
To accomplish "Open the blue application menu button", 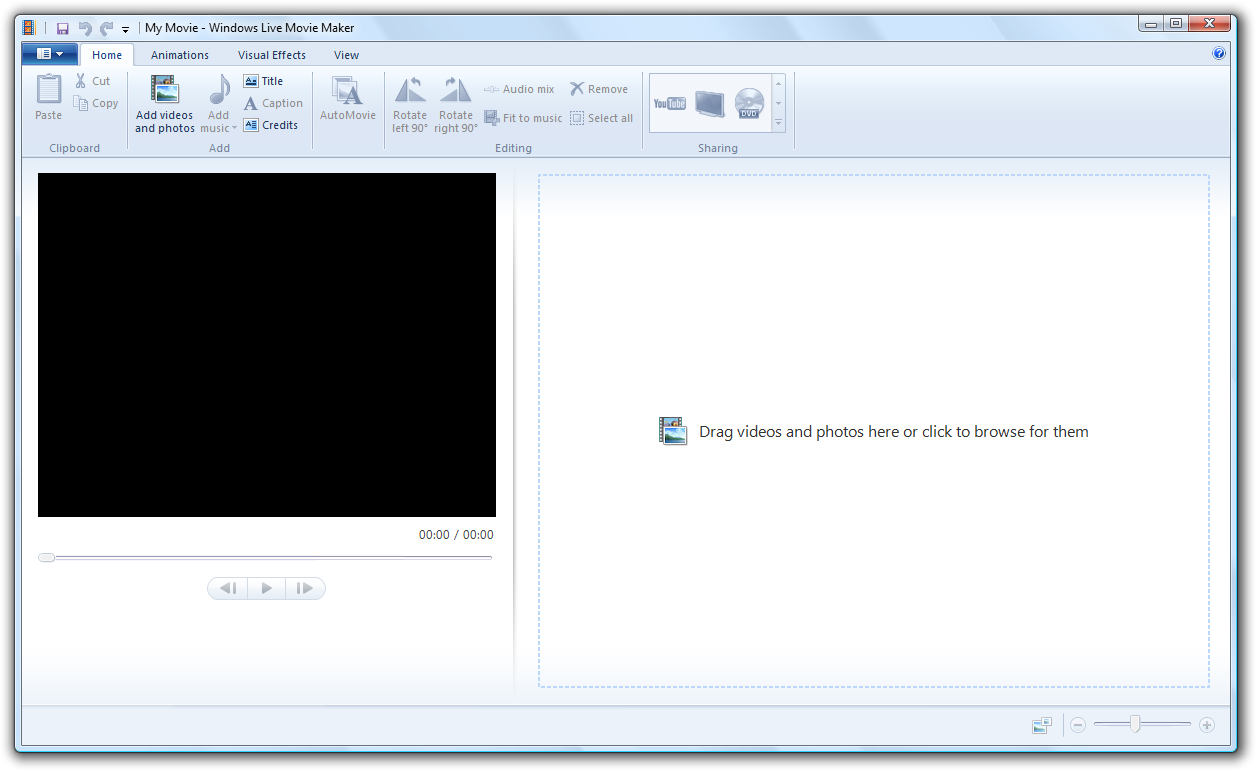I will 49,54.
